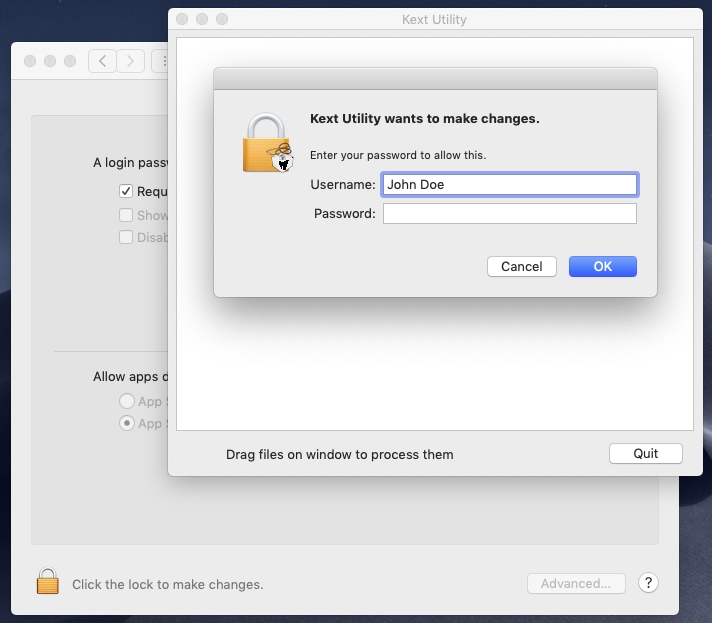Go forward in System Preferences window
The width and height of the screenshot is (712, 623).
(131, 61)
